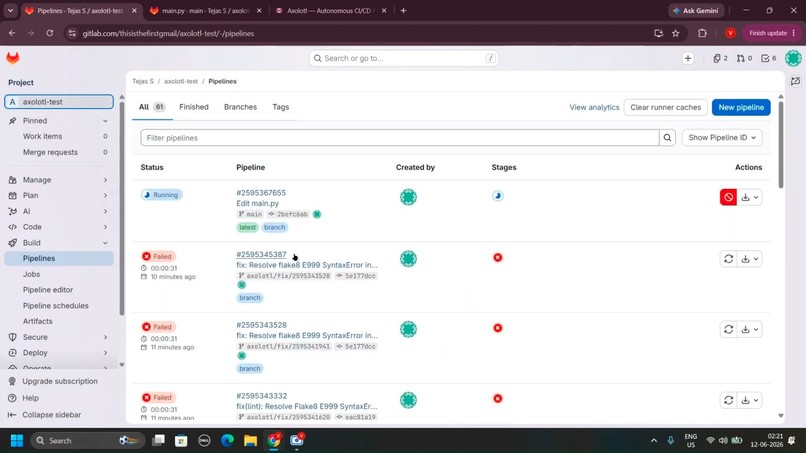Open the failed stage icon of pipeline #2595343332
The width and height of the screenshot is (806, 453).
498,398
